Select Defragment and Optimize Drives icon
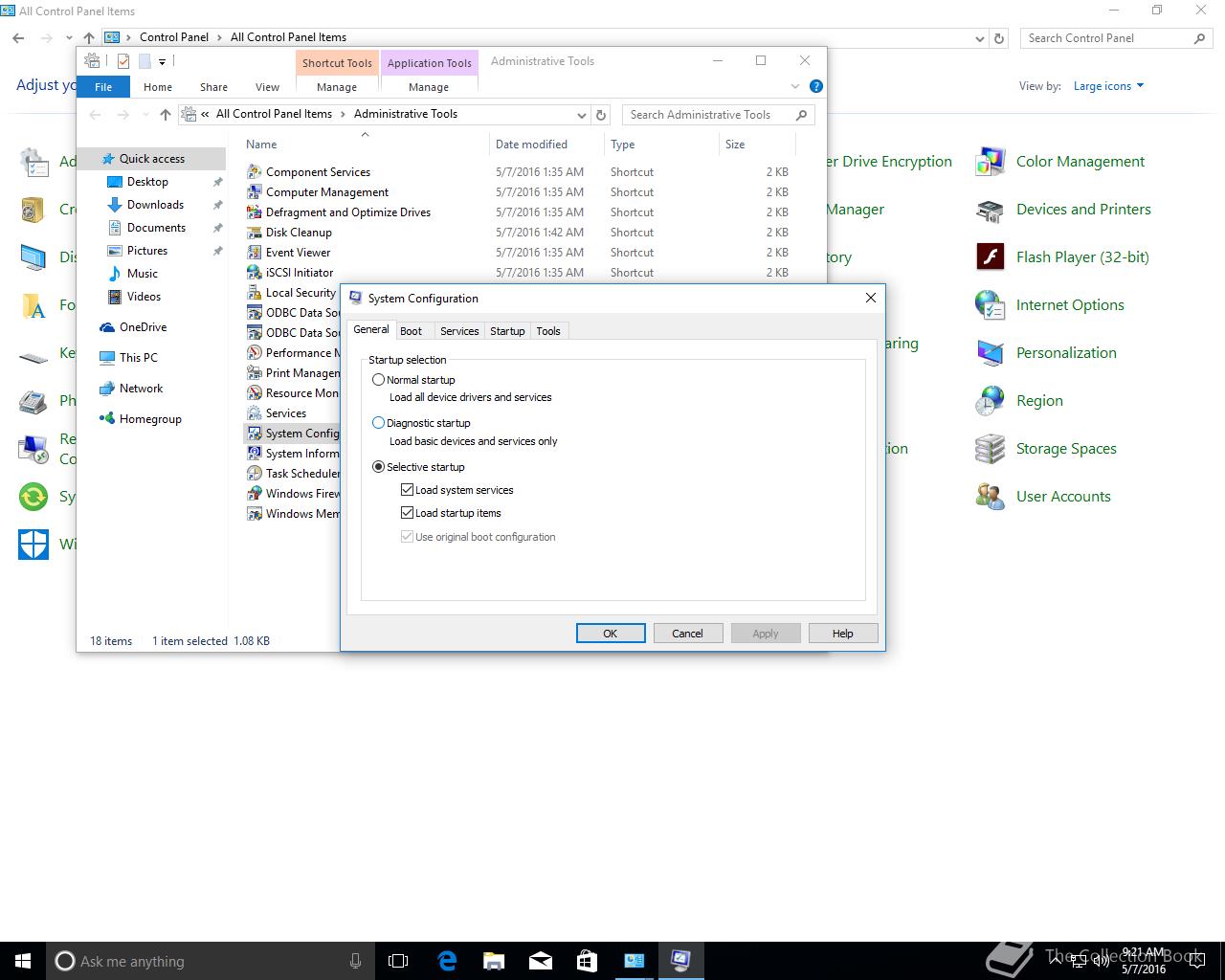 pos(254,212)
